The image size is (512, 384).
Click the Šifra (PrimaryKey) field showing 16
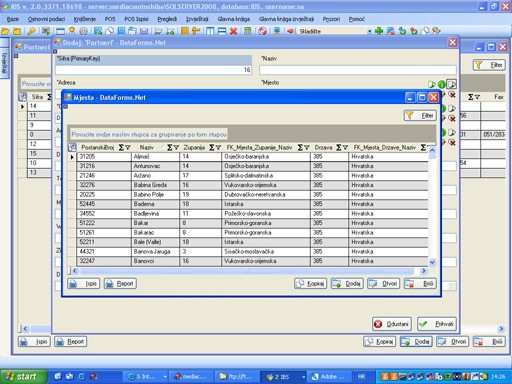click(x=153, y=70)
